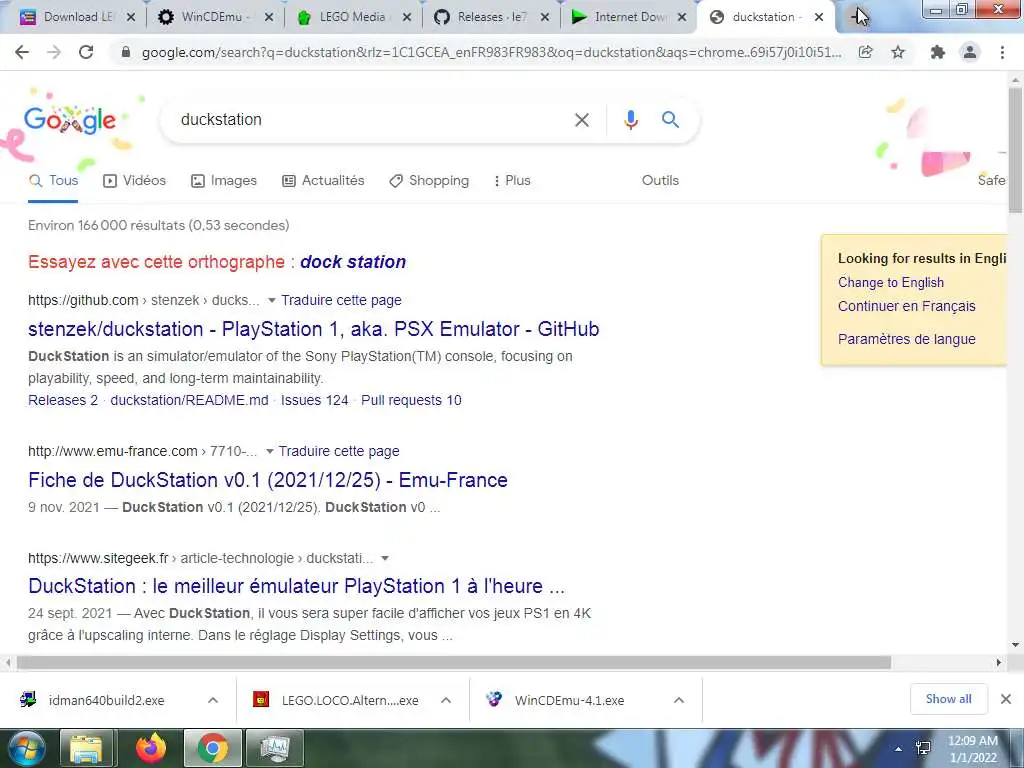Show hidden system tray icons
Viewport: 1024px width, 768px height.
click(x=899, y=749)
